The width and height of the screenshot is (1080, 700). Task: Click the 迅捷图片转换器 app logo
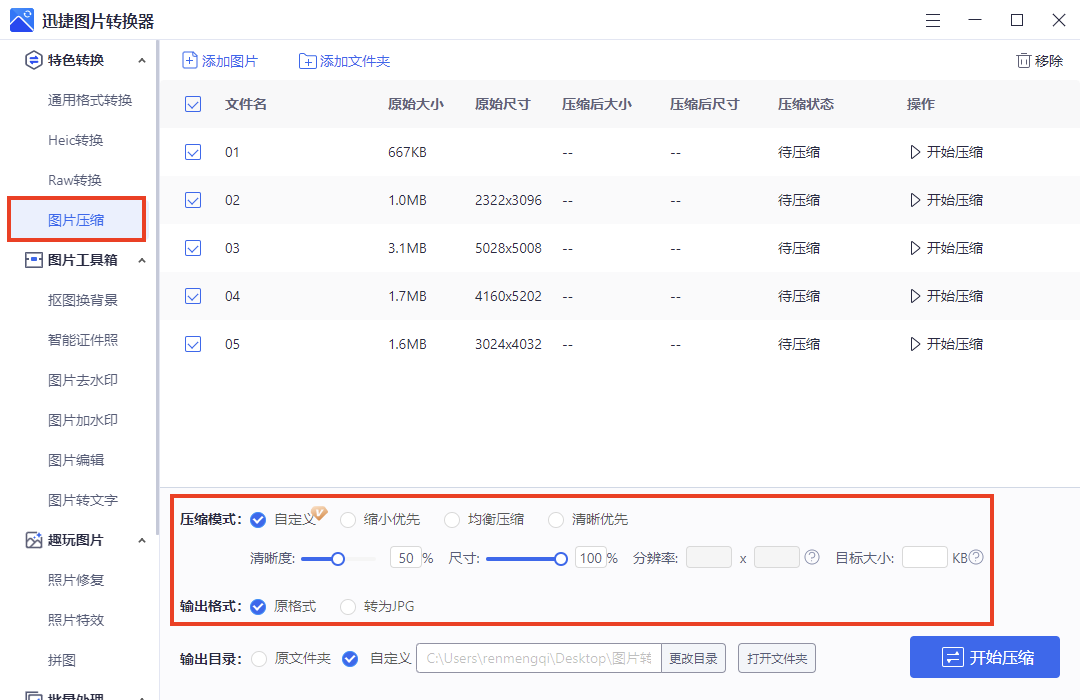pyautogui.click(x=21, y=21)
